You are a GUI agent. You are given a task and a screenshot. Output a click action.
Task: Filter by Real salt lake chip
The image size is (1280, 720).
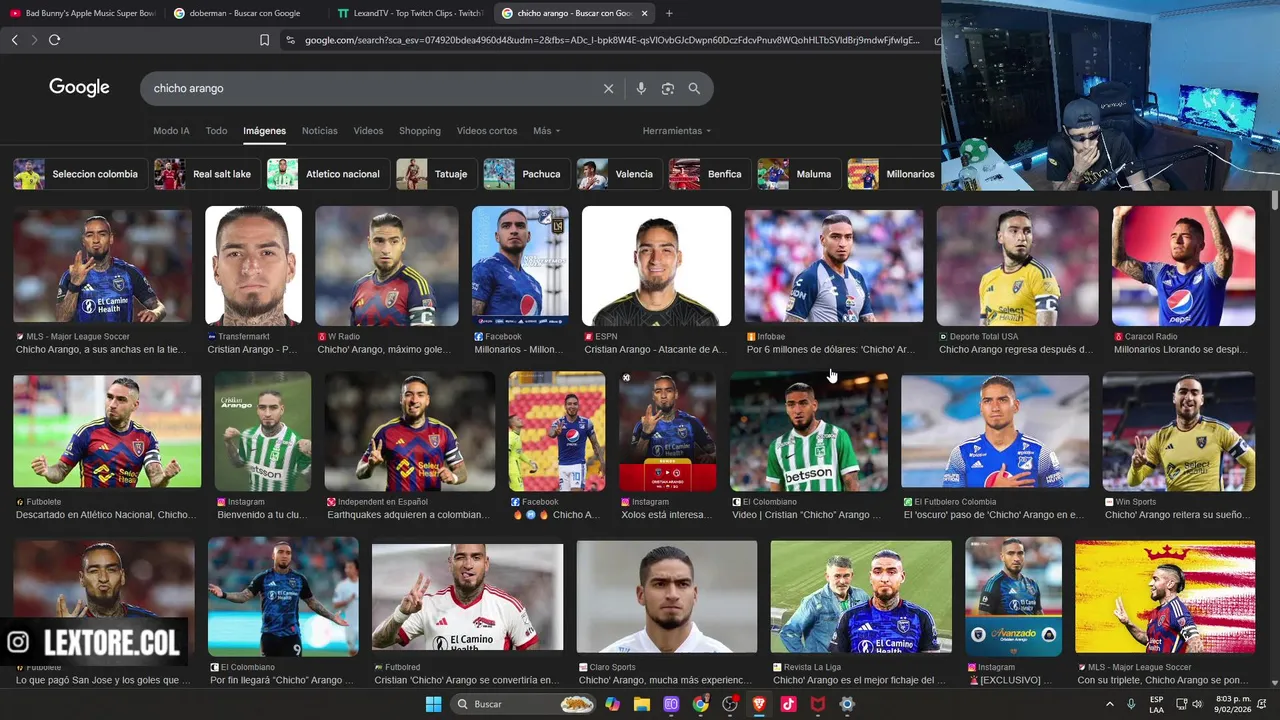click(x=206, y=174)
